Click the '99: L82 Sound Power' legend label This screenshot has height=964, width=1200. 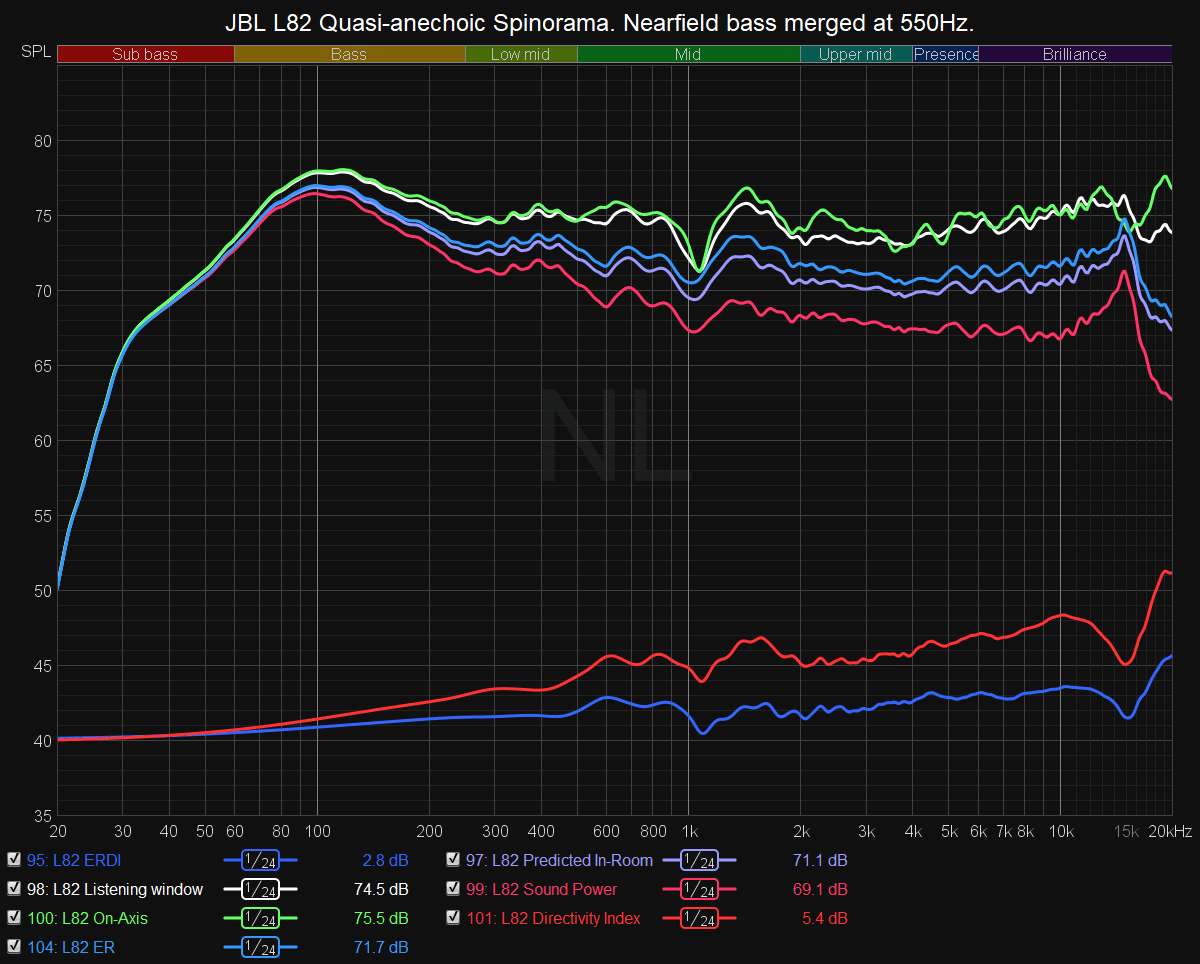pyautogui.click(x=542, y=889)
